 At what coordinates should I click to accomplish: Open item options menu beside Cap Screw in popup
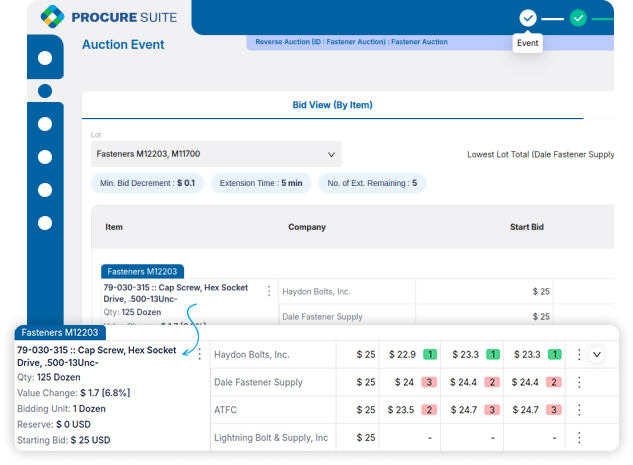199,354
